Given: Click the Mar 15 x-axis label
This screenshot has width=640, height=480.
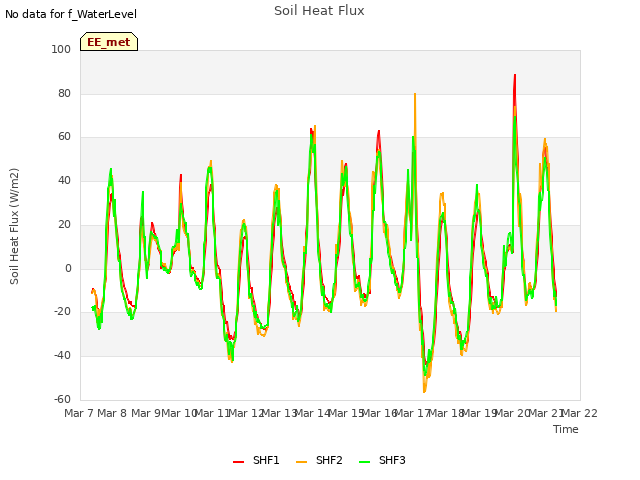Looking at the screenshot, I should (347, 413).
